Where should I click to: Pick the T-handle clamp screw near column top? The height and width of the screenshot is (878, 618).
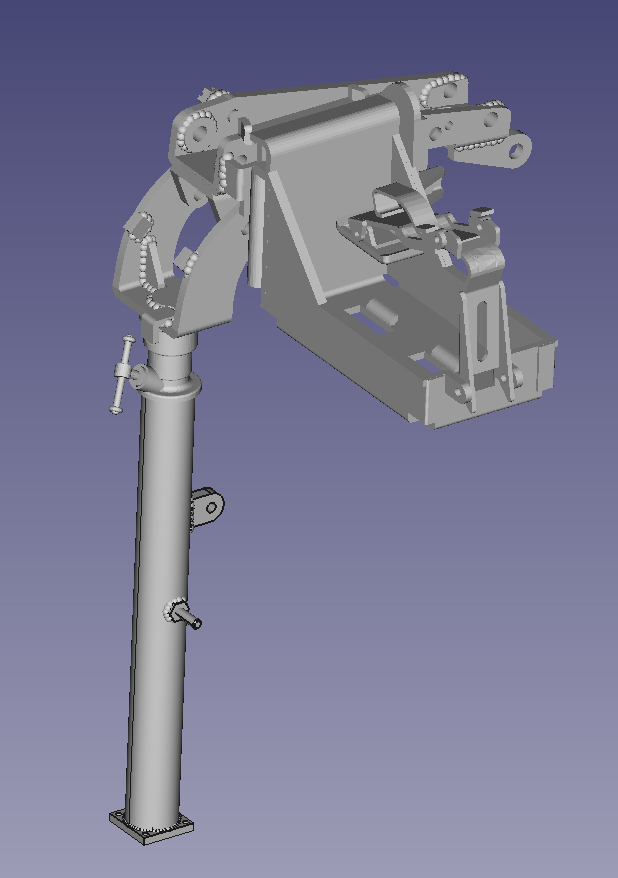(123, 374)
